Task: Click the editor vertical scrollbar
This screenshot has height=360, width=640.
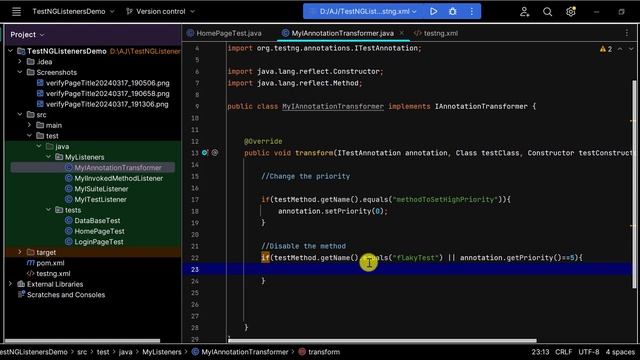Action: coord(634,184)
